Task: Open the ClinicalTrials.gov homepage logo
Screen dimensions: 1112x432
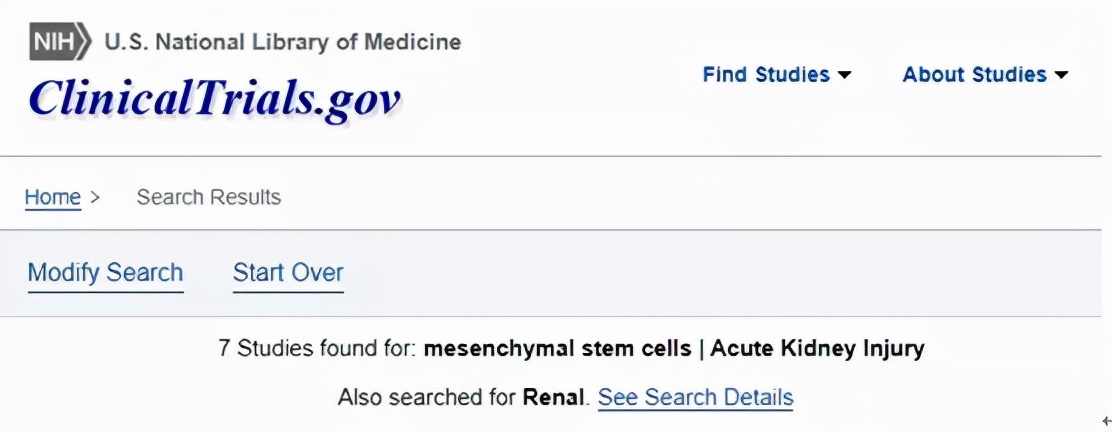Action: (215, 98)
